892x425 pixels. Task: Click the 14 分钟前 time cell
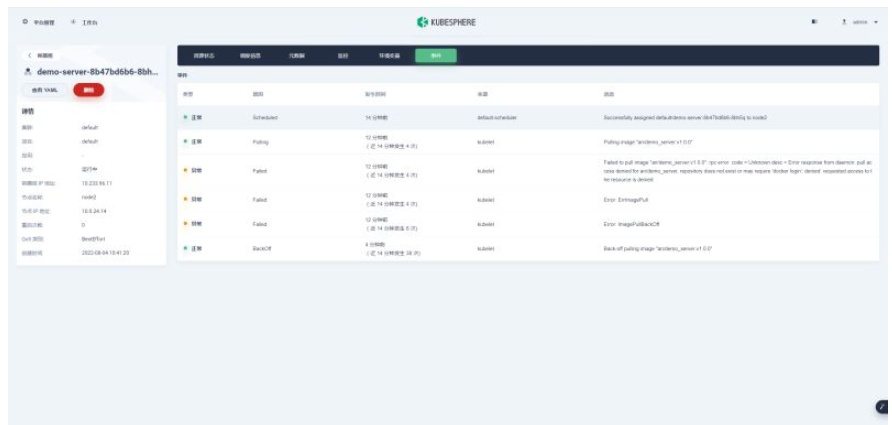coord(376,117)
